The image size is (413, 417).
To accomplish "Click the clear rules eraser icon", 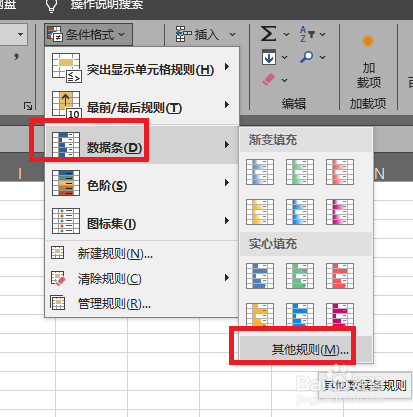I will pyautogui.click(x=58, y=278).
